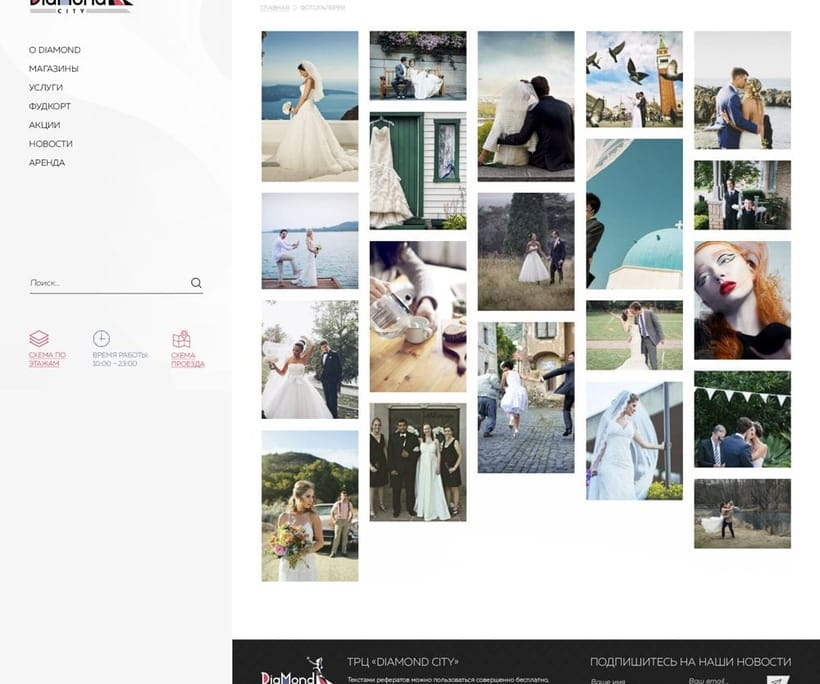
Task: View the photo of hands pouring into a cup
Action: pyautogui.click(x=418, y=316)
